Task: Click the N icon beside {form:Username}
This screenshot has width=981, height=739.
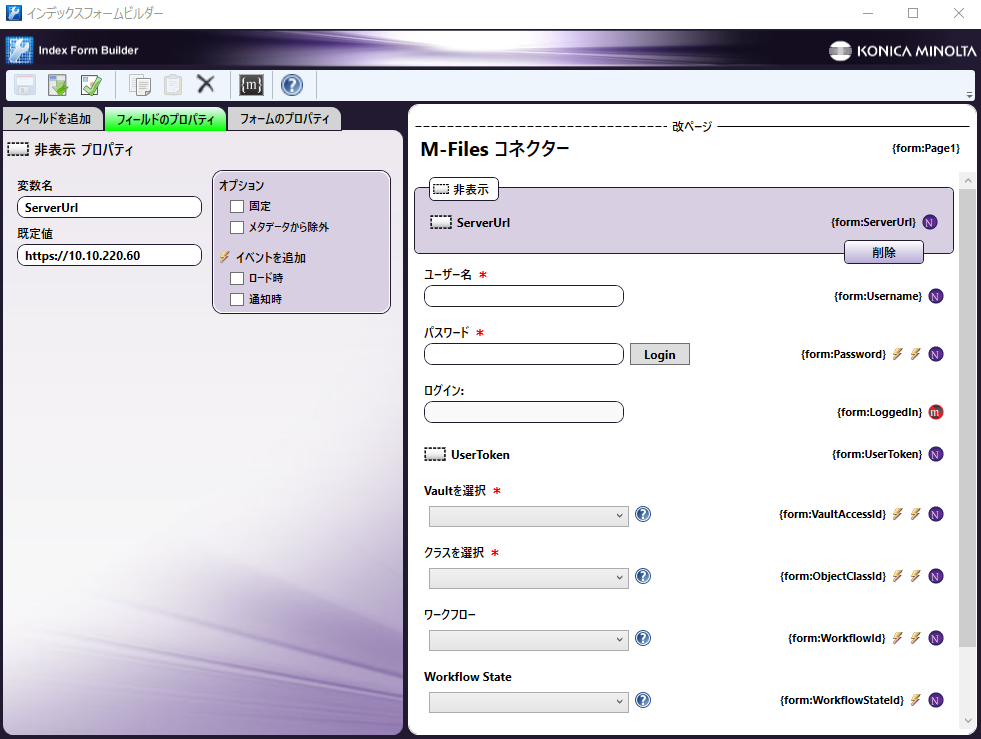Action: [x=936, y=296]
